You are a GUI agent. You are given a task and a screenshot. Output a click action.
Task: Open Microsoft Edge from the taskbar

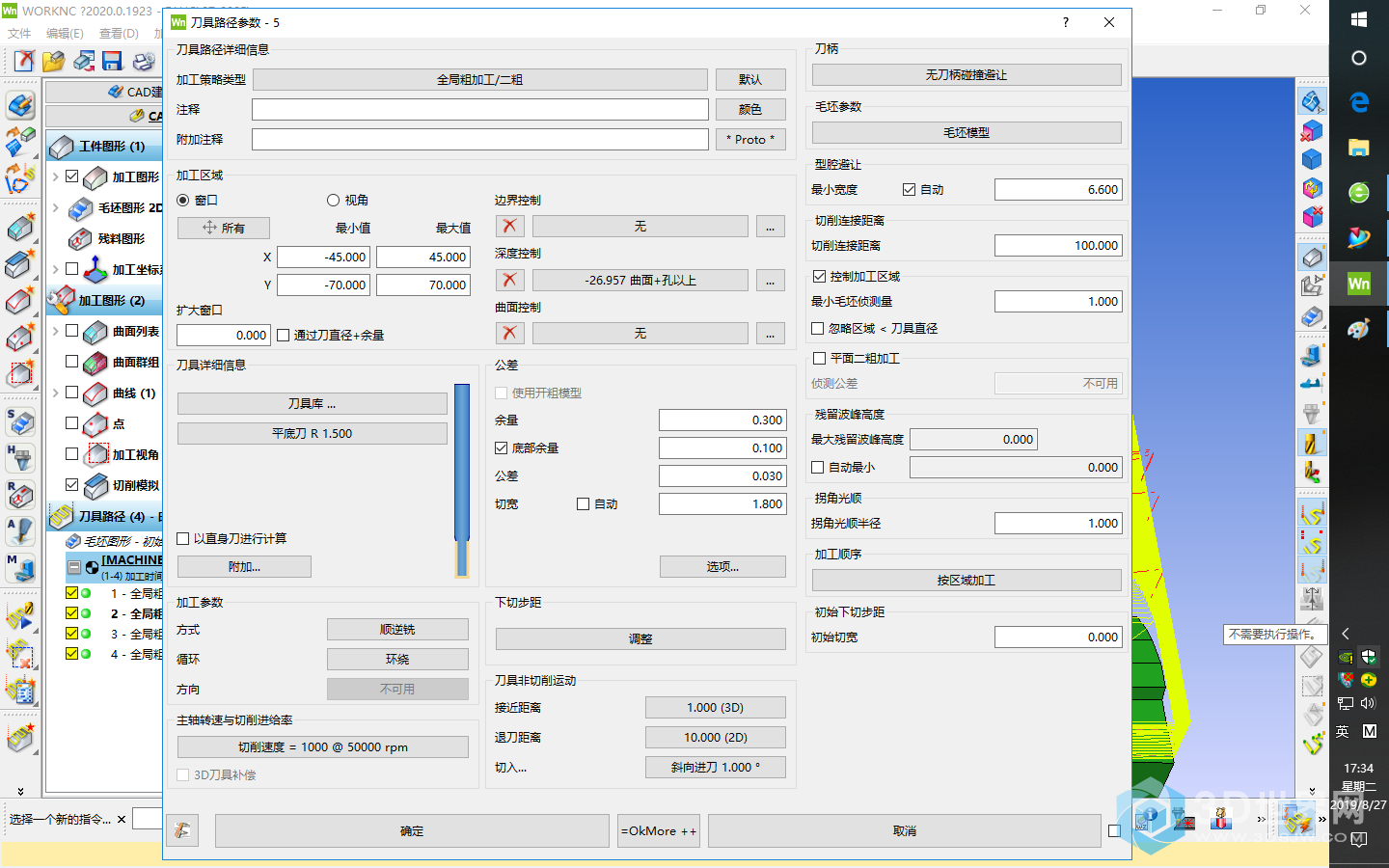[1359, 101]
